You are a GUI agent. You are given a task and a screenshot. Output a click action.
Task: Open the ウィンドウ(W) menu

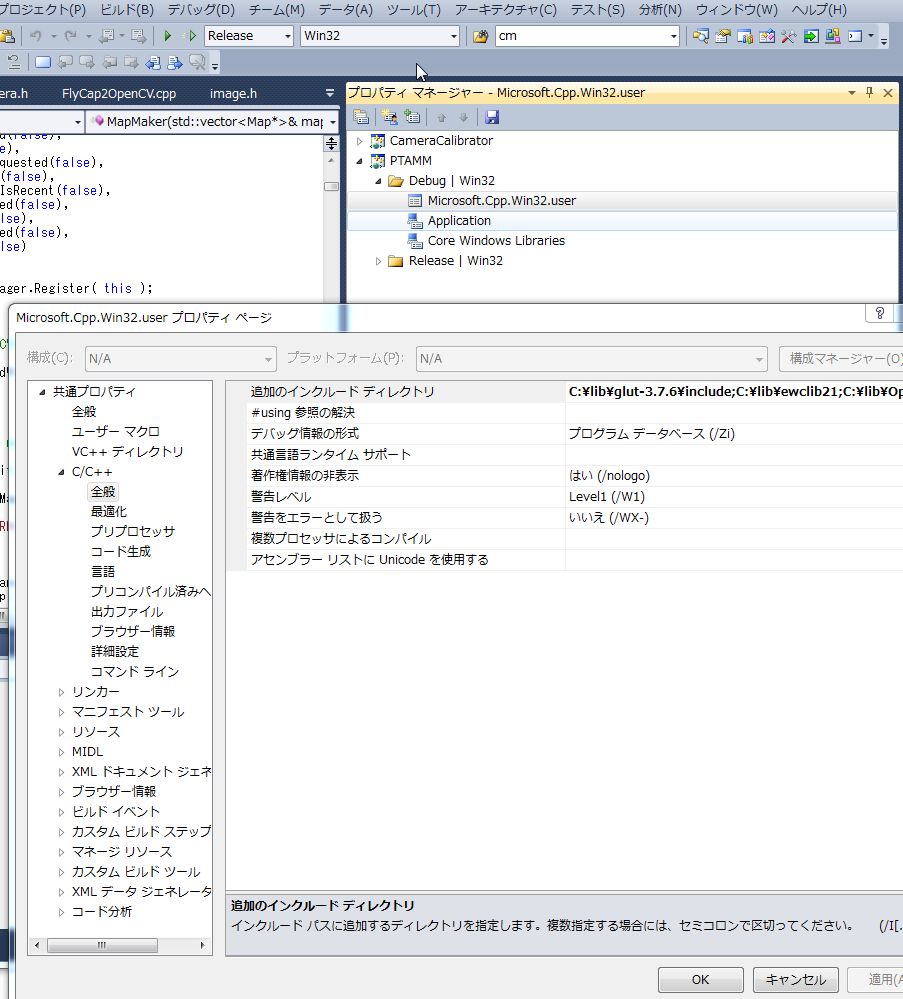click(x=737, y=10)
